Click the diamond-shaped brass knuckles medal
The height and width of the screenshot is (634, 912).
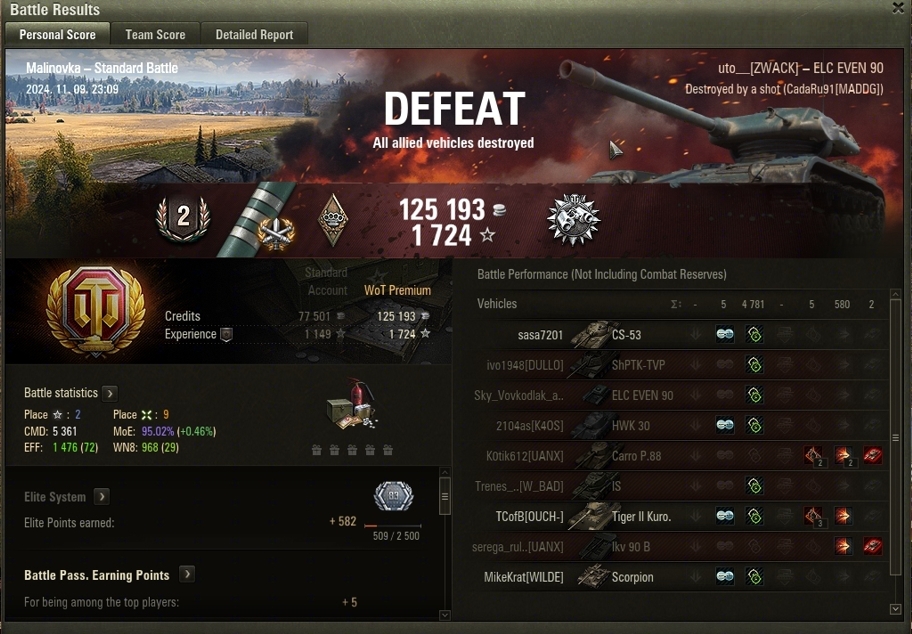point(333,219)
